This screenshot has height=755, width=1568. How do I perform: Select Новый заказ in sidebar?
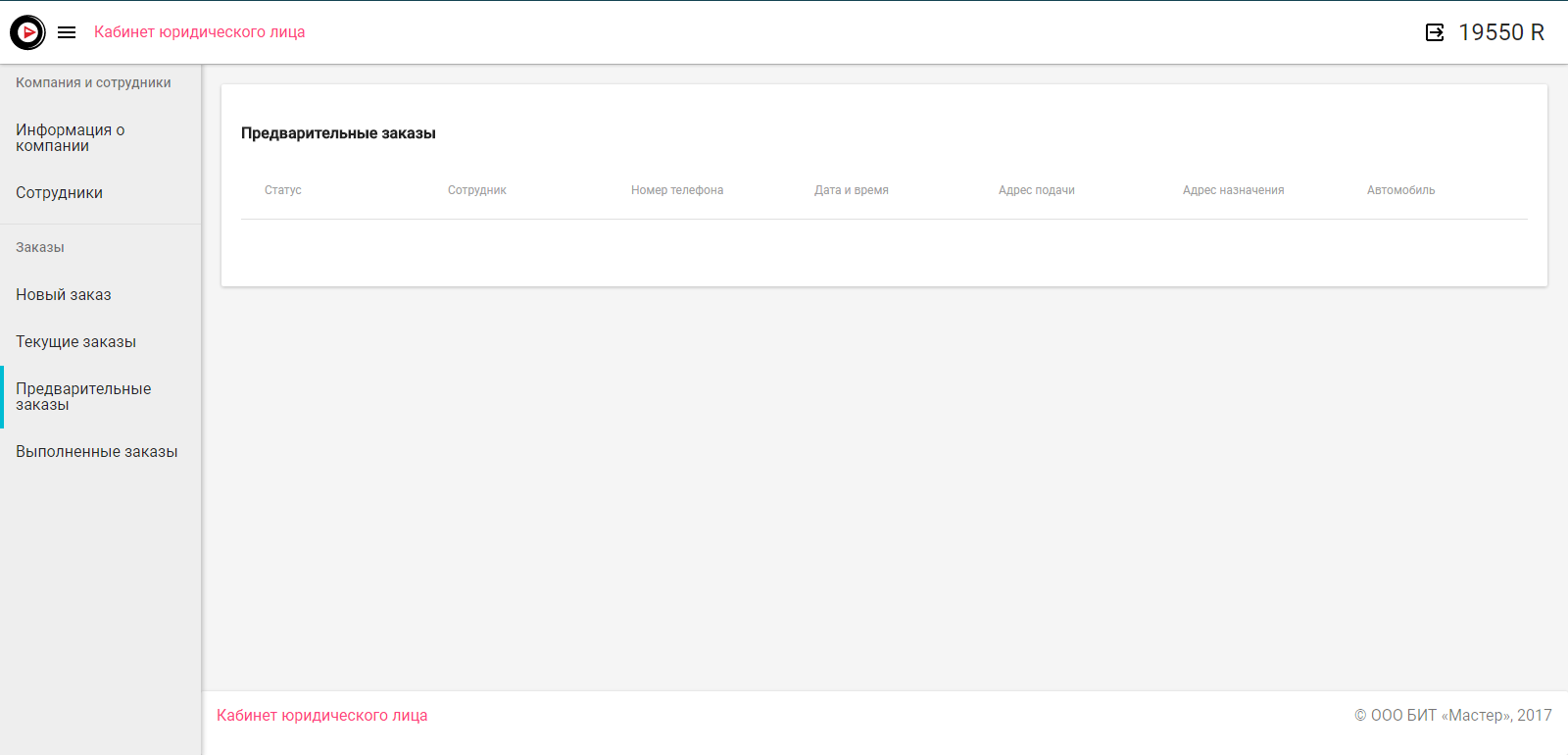(64, 295)
